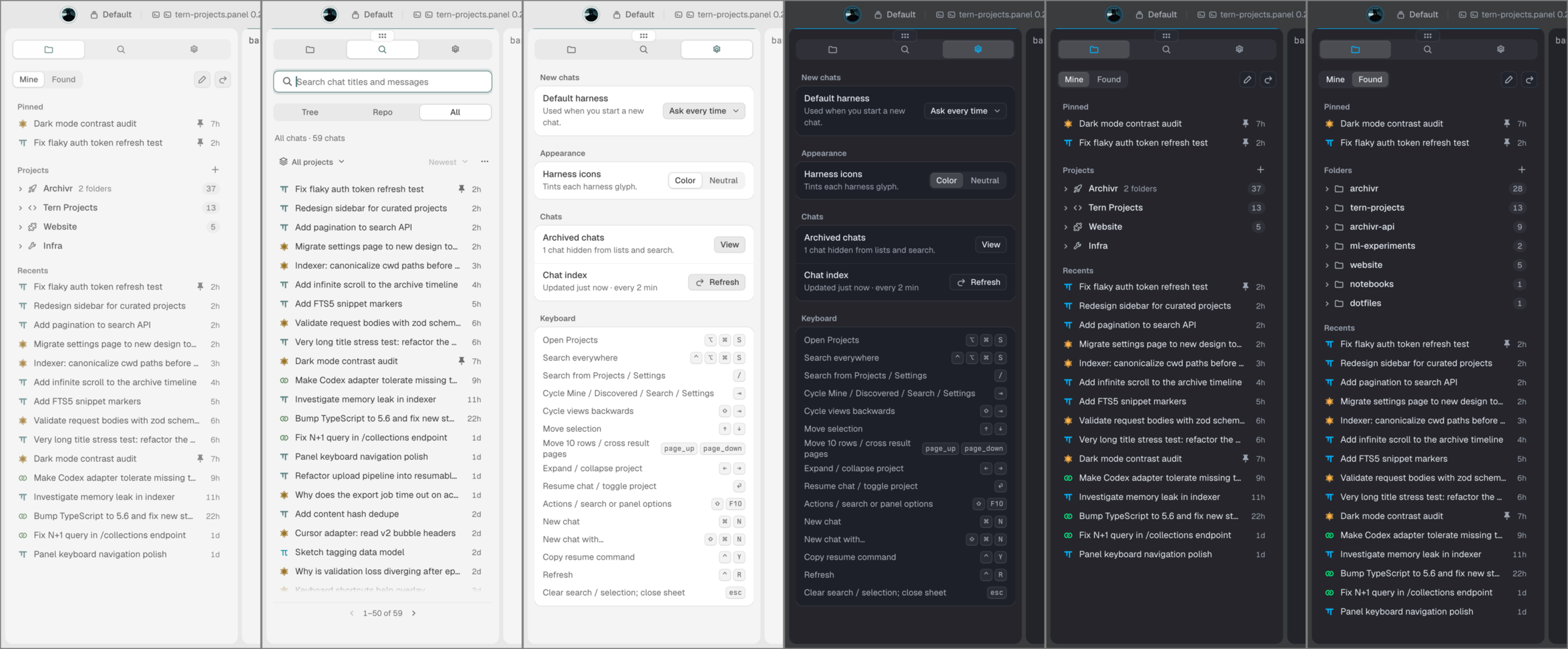
Task: Open the three-dot options icon next to Newest
Action: click(485, 161)
